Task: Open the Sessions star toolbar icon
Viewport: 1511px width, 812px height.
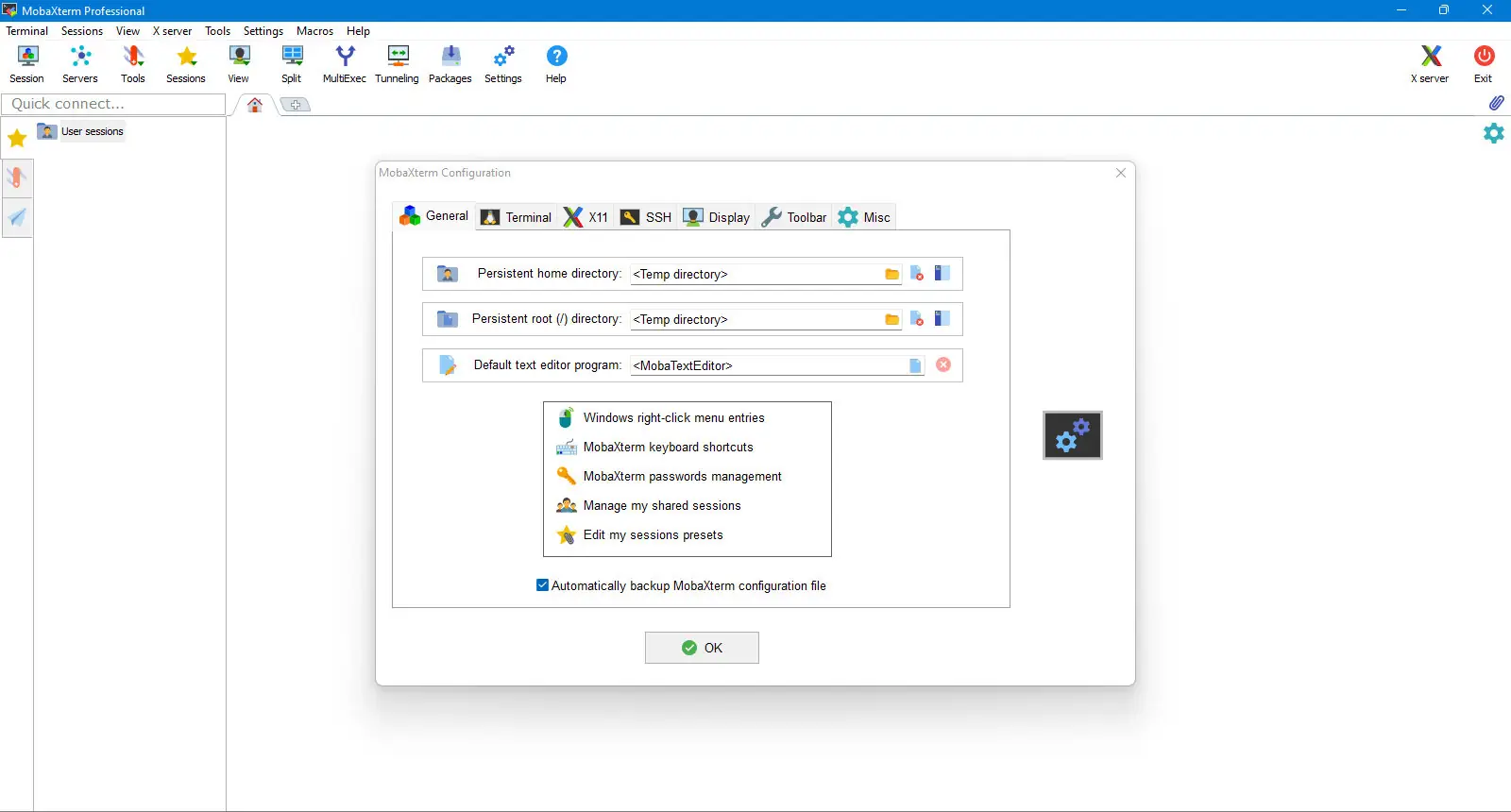Action: (x=186, y=64)
